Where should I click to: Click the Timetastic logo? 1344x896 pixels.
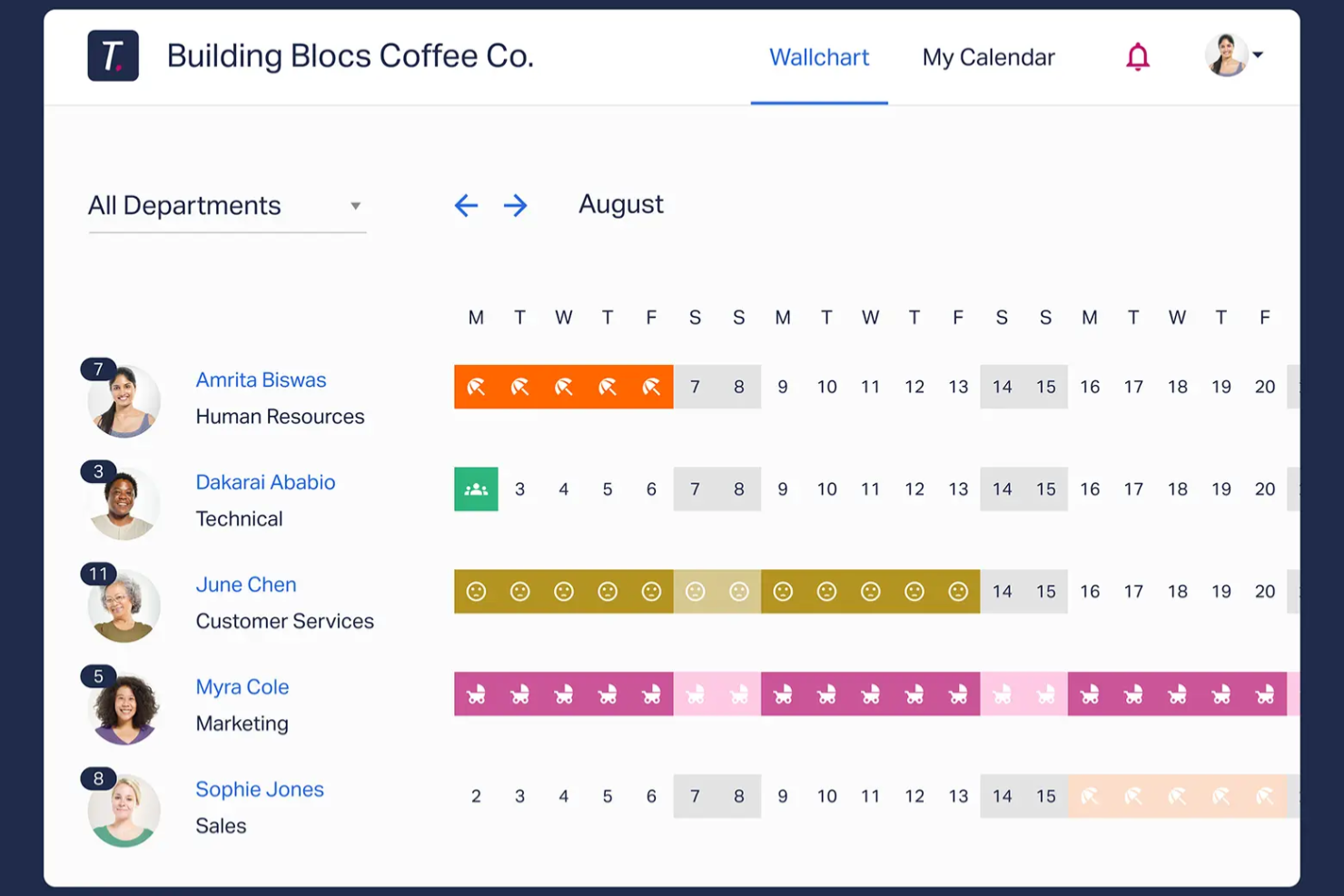113,55
